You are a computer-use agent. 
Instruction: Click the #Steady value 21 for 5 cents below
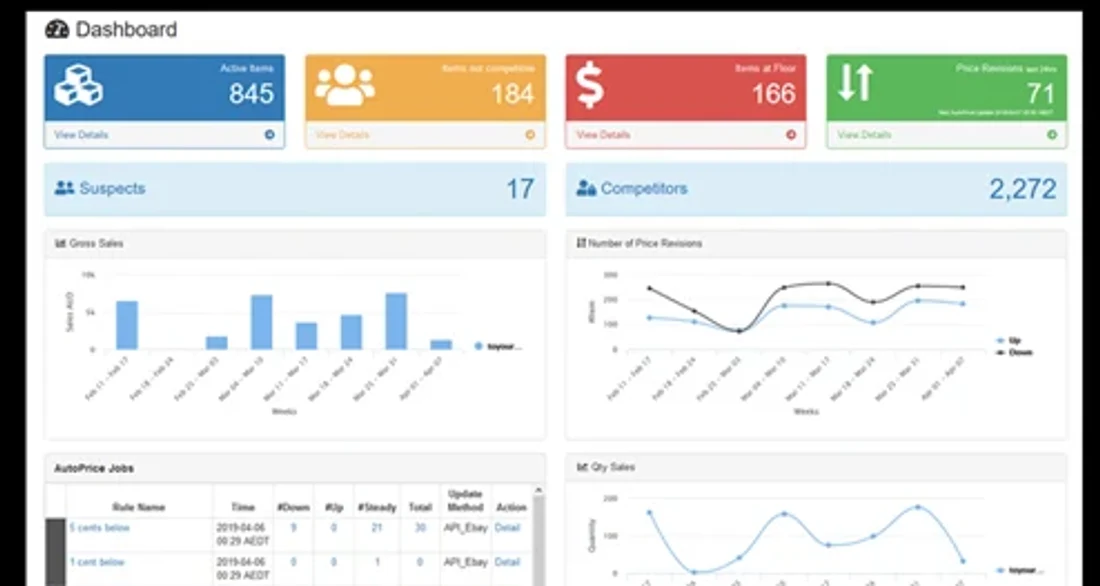click(x=377, y=528)
